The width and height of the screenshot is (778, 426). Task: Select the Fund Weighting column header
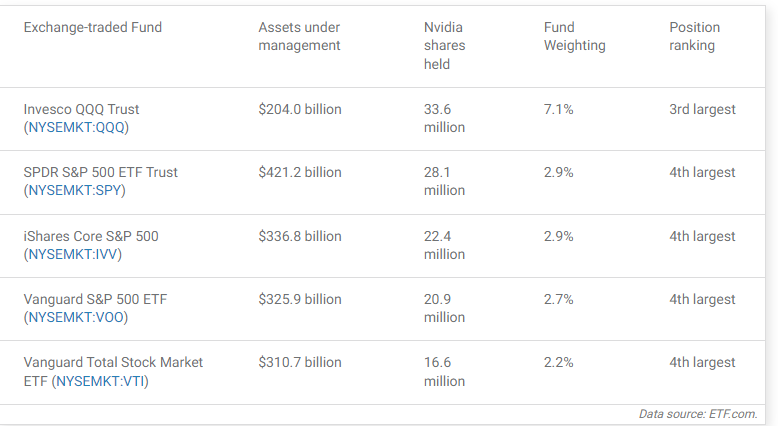(575, 36)
